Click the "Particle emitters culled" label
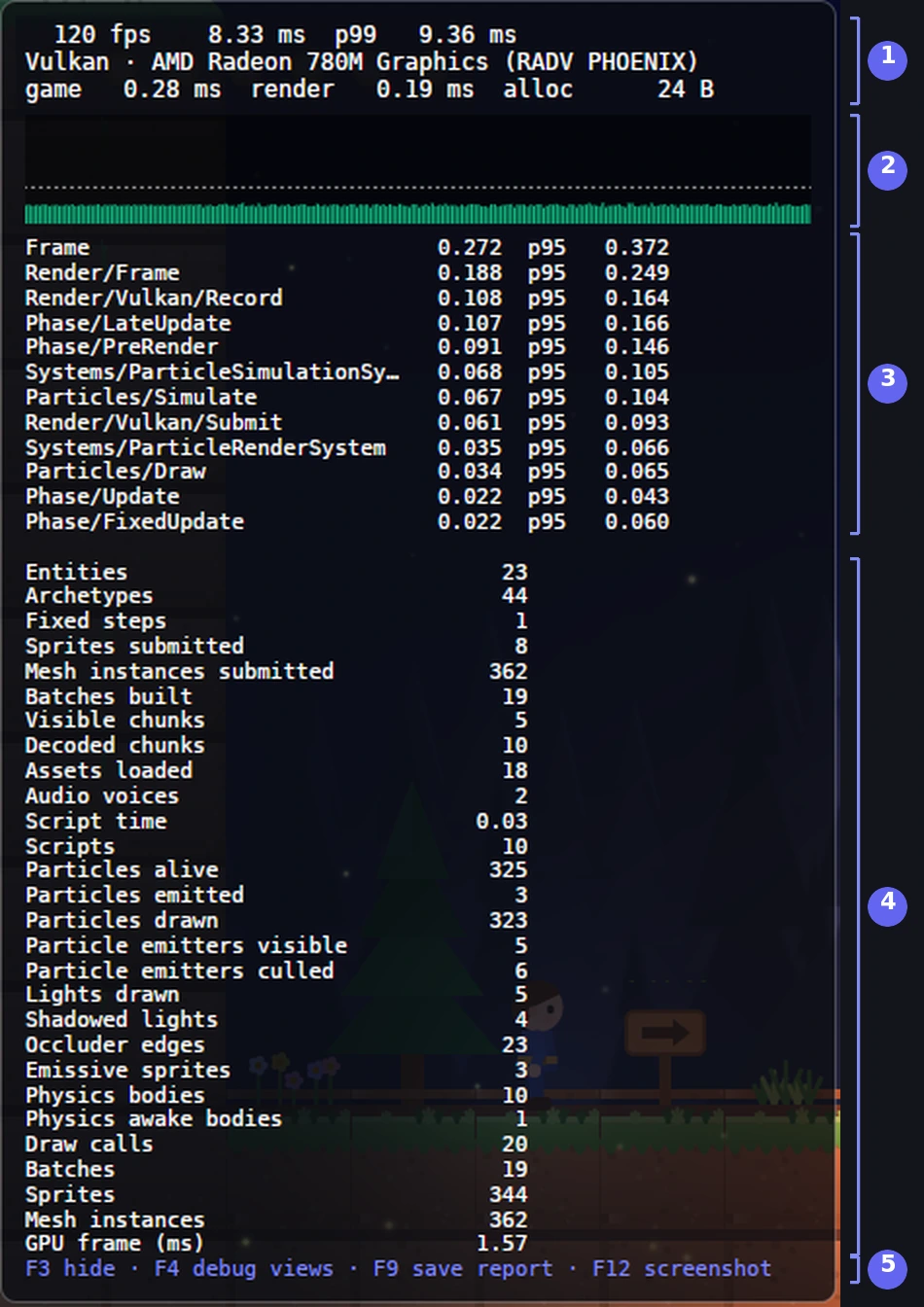This screenshot has width=924, height=1307. [x=180, y=971]
